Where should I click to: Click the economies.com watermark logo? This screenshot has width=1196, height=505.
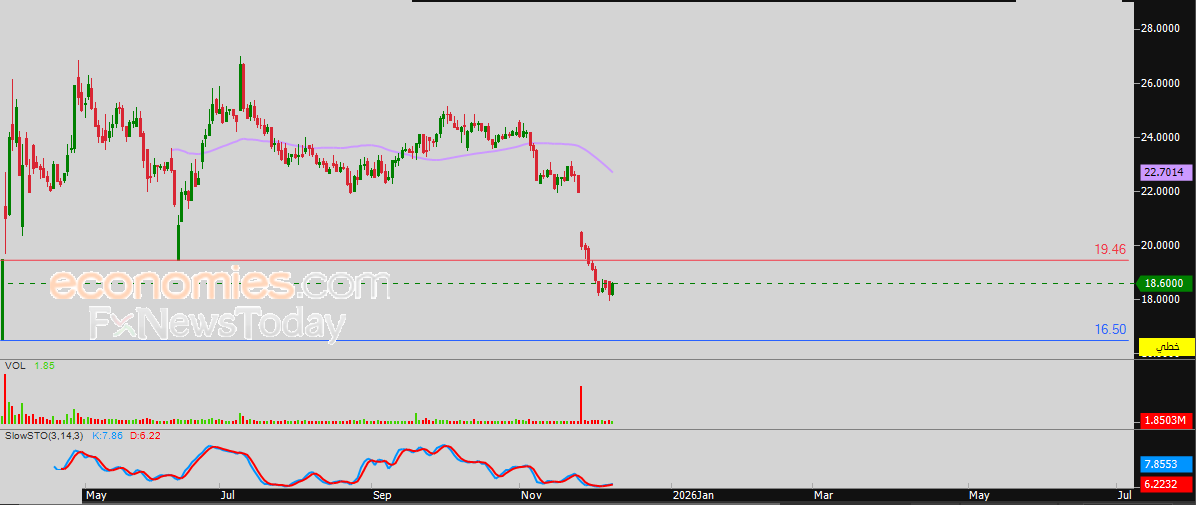click(220, 285)
